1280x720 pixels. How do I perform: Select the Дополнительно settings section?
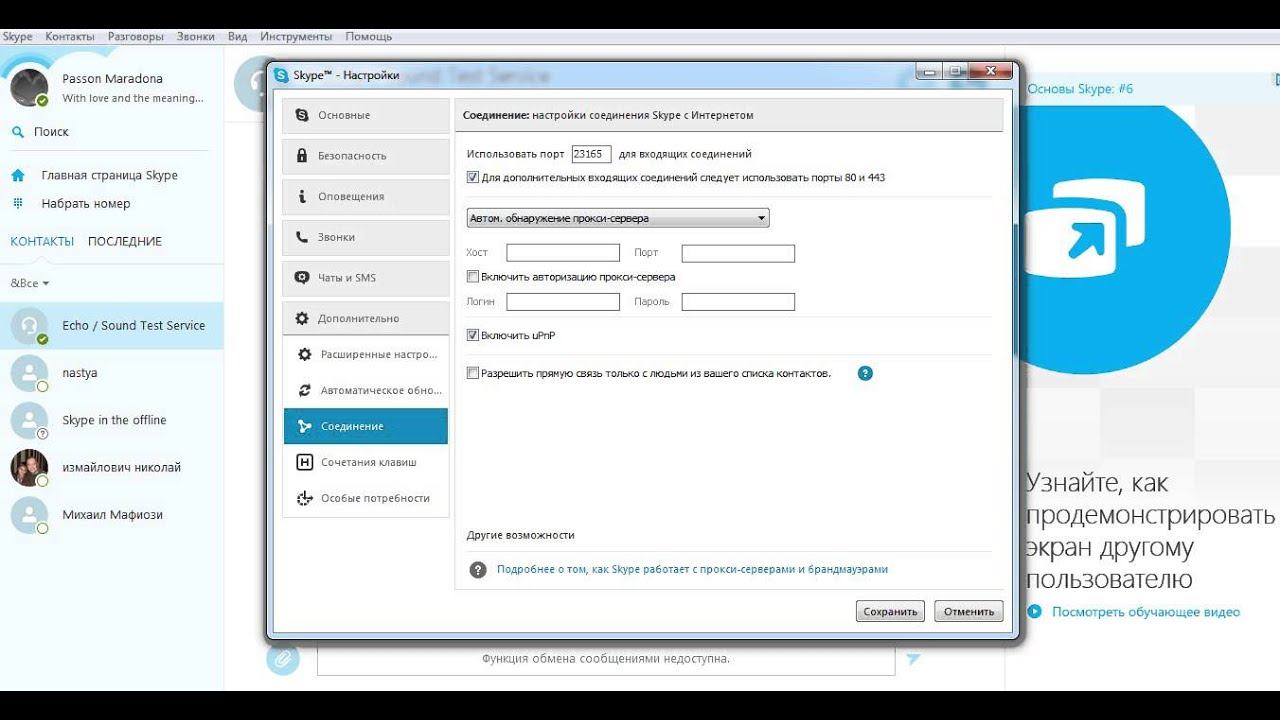[x=366, y=318]
